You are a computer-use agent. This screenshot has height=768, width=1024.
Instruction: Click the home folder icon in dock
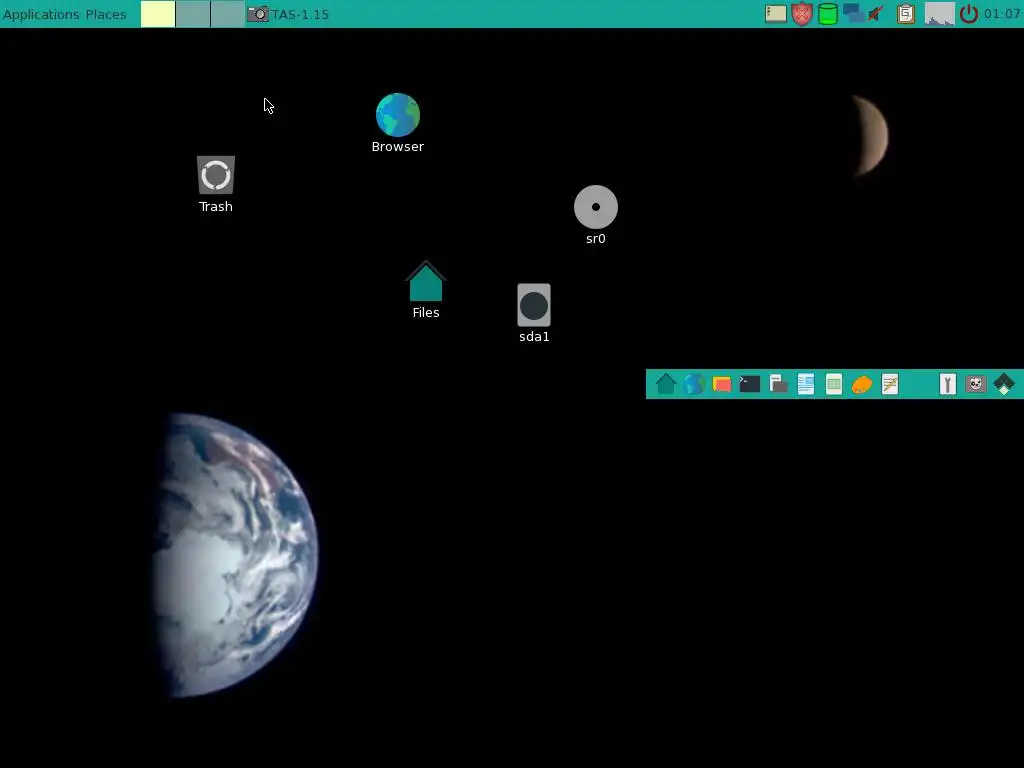(x=665, y=384)
